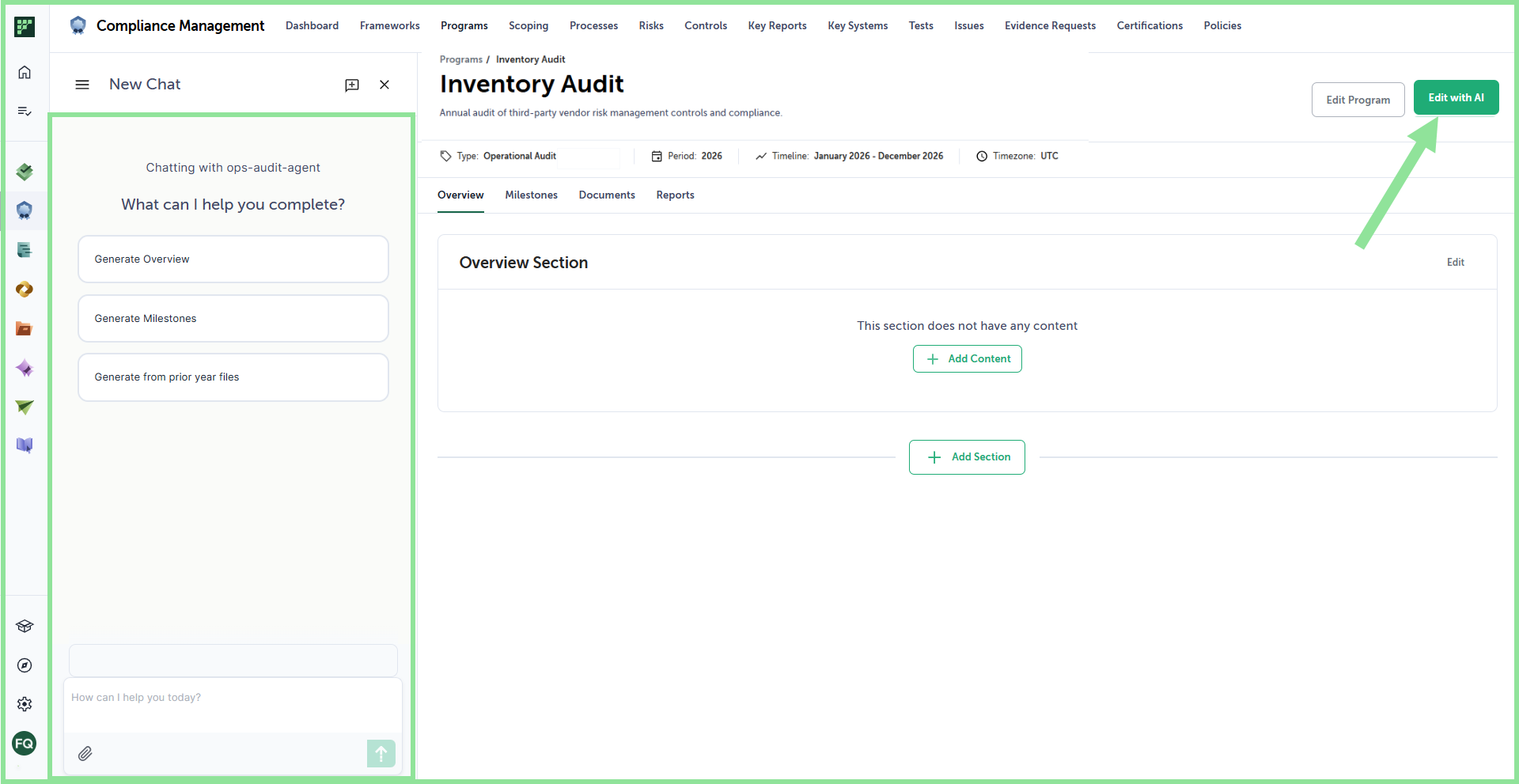1519x784 pixels.
Task: Click the Programs breadcrumb link
Action: pos(461,60)
